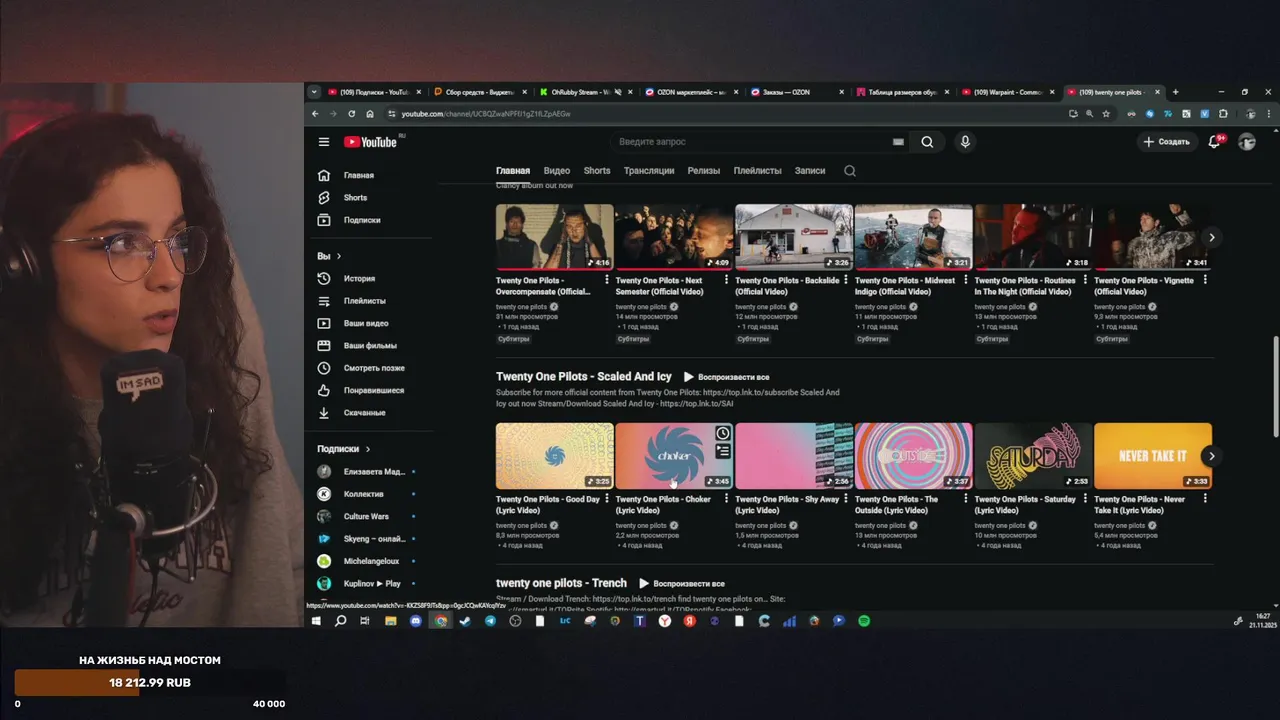The height and width of the screenshot is (720, 1280).
Task: Open Chrome extensions puzzle icon
Action: pos(1223,114)
